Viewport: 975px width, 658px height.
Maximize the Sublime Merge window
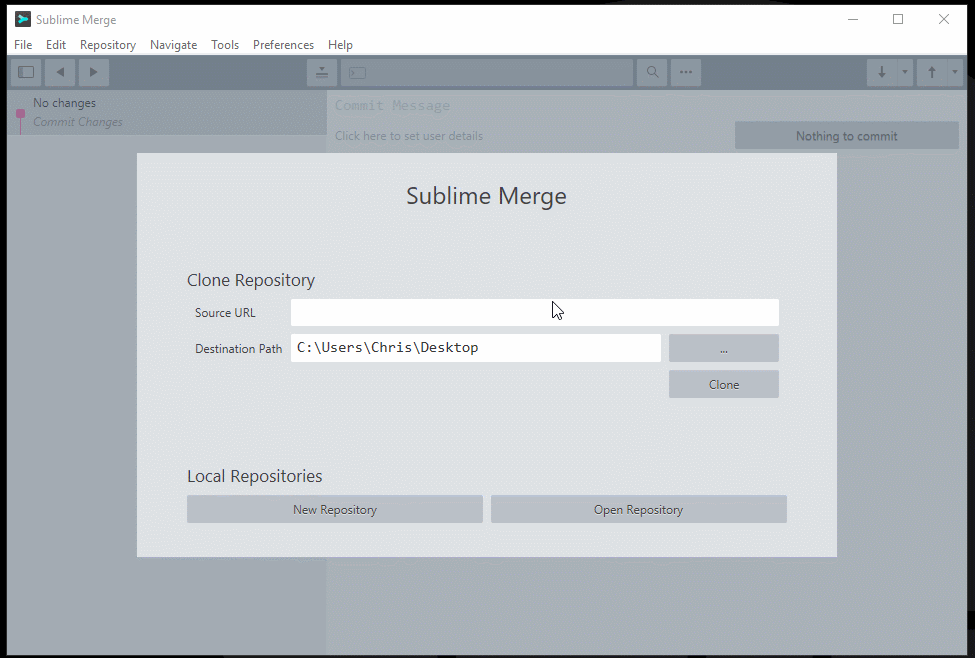(898, 19)
